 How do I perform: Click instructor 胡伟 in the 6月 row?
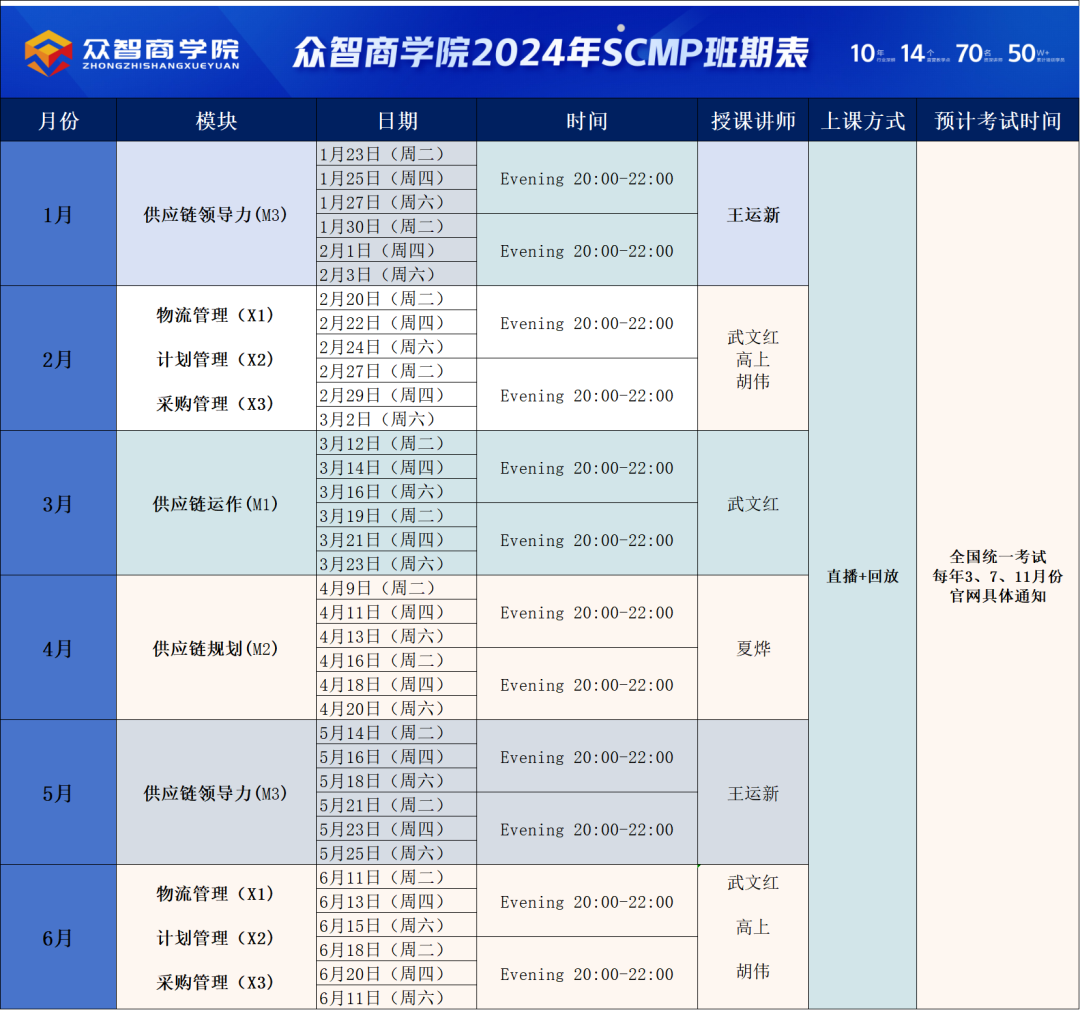753,971
